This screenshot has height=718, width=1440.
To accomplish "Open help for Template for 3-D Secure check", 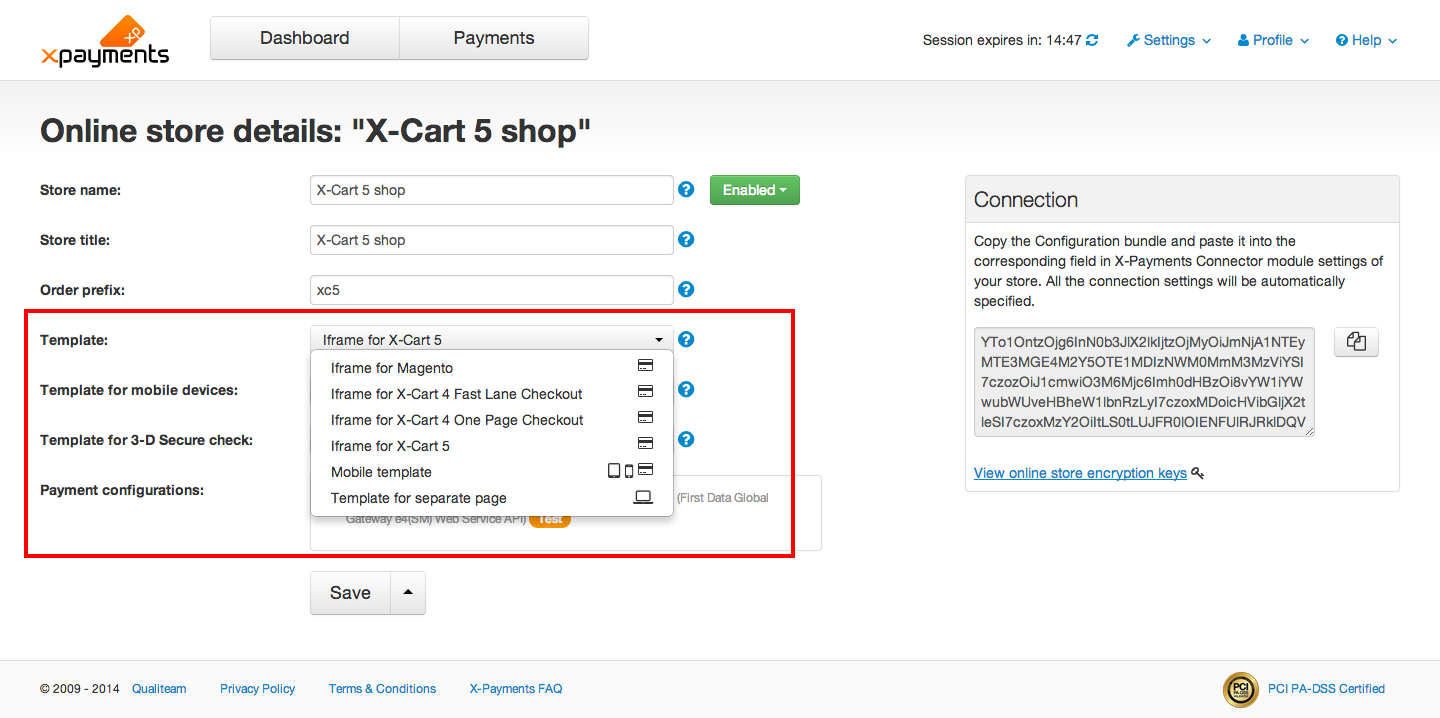I will pyautogui.click(x=686, y=439).
